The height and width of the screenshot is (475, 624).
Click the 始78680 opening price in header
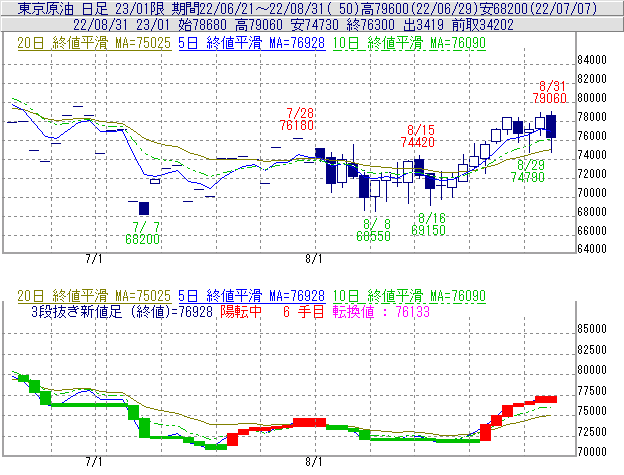[204, 25]
